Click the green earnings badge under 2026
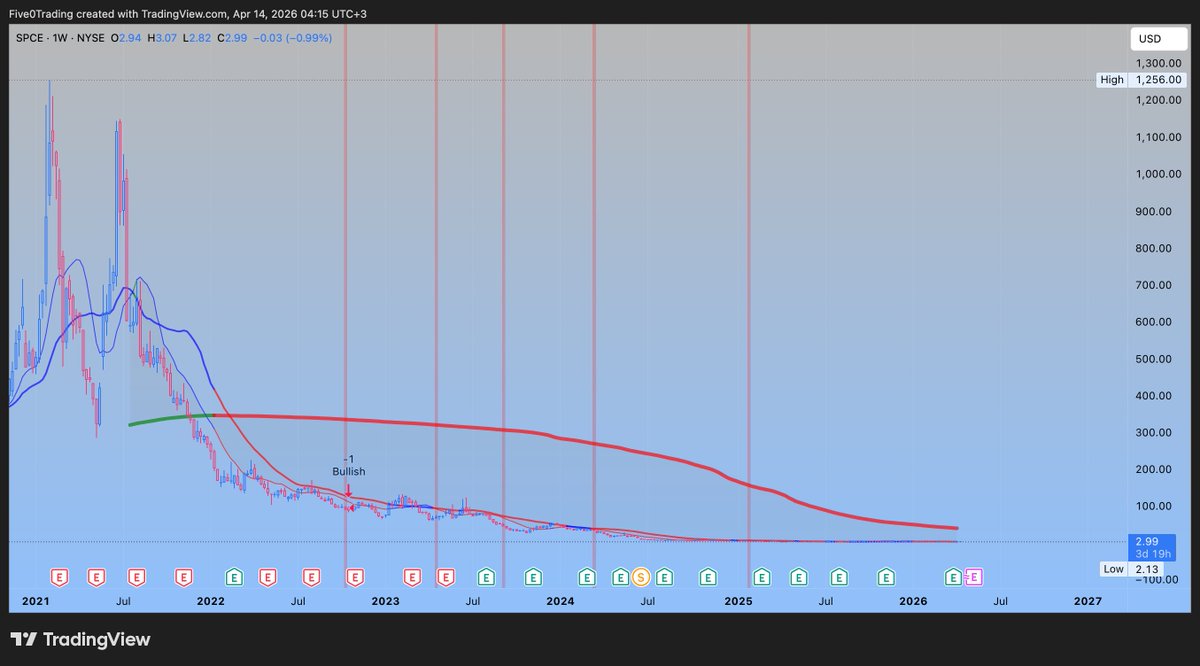This screenshot has height=666, width=1200. click(885, 577)
